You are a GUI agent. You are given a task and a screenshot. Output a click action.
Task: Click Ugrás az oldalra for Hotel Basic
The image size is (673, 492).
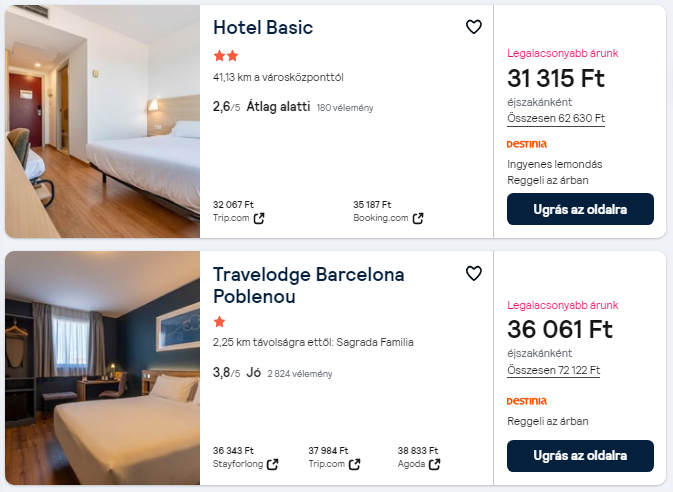coord(580,209)
